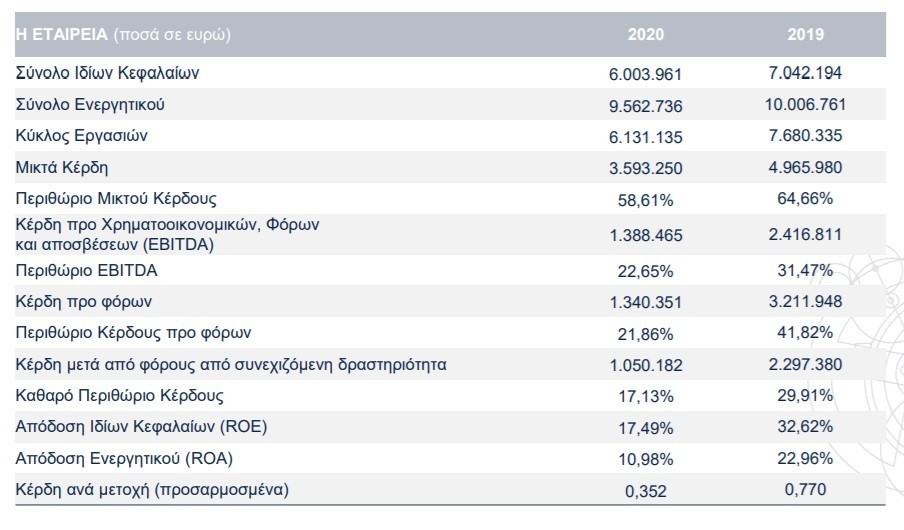Select the Καθαρό Περιθώριο Κέρδους label
This screenshot has height=530, width=904.
coord(119,396)
